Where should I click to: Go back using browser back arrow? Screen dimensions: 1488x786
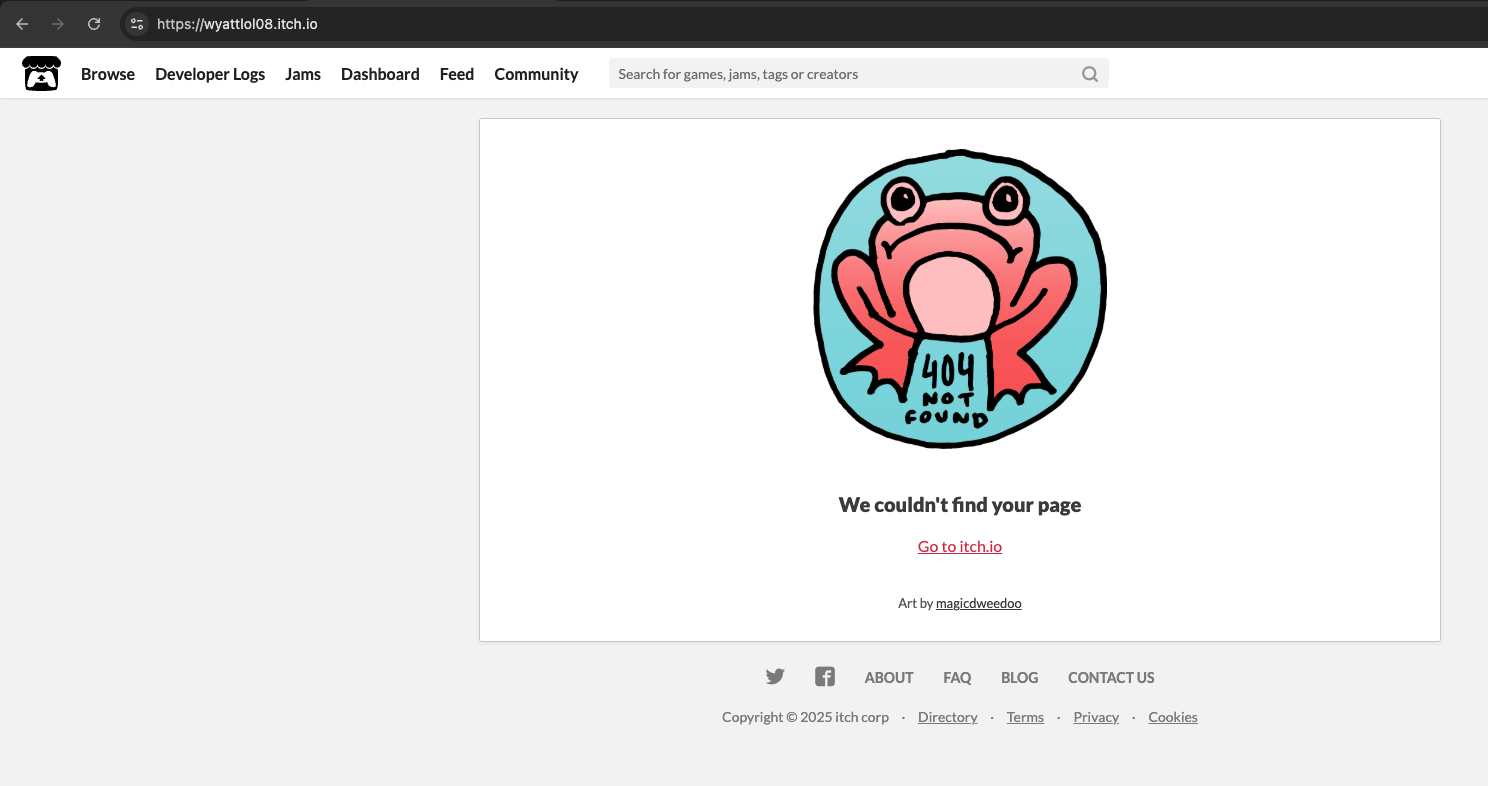coord(22,24)
